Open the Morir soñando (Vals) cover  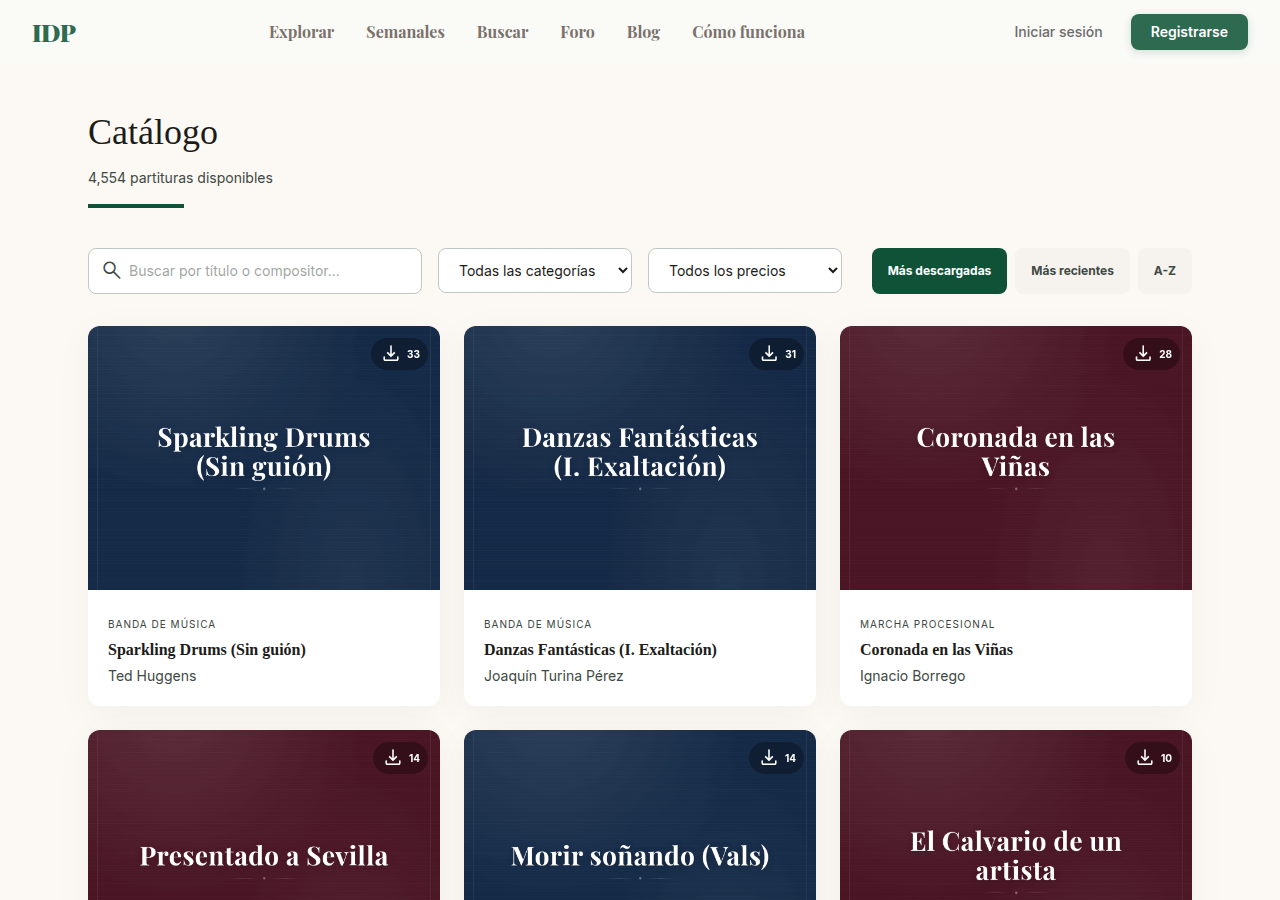click(x=640, y=815)
